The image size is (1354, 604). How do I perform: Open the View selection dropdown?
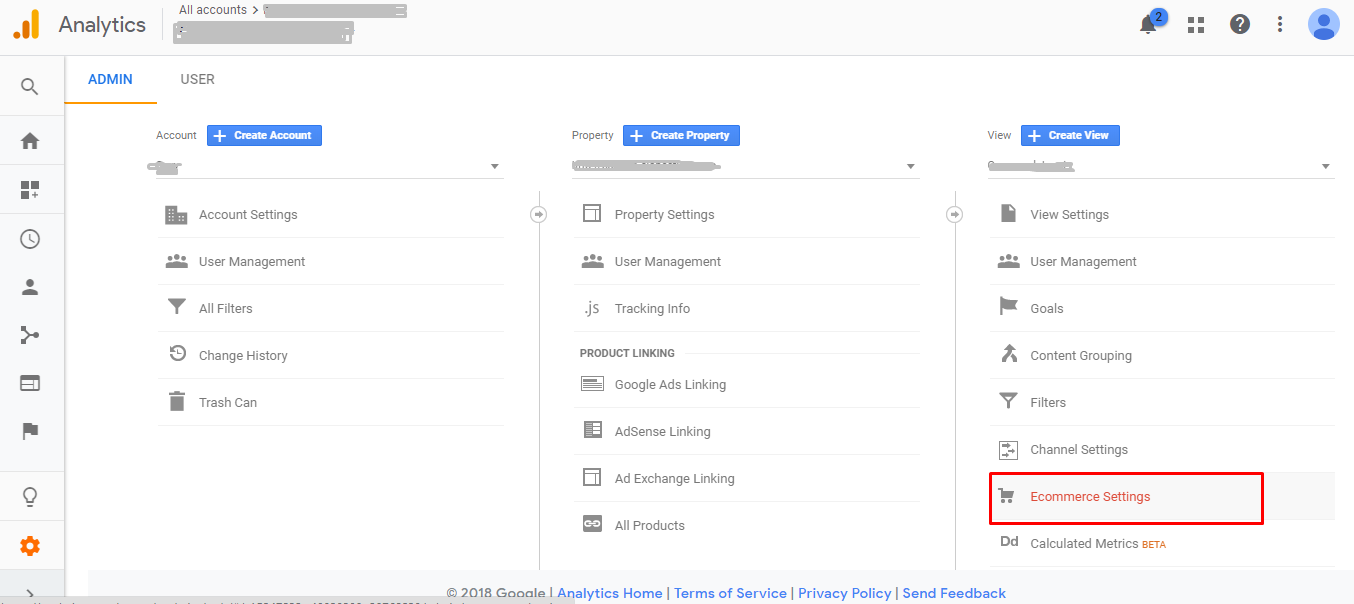coord(1161,166)
